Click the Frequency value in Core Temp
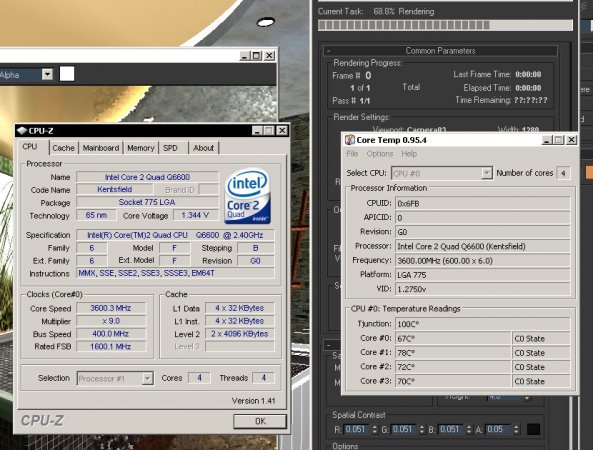Screen dimensions: 593x450 point(483,261)
